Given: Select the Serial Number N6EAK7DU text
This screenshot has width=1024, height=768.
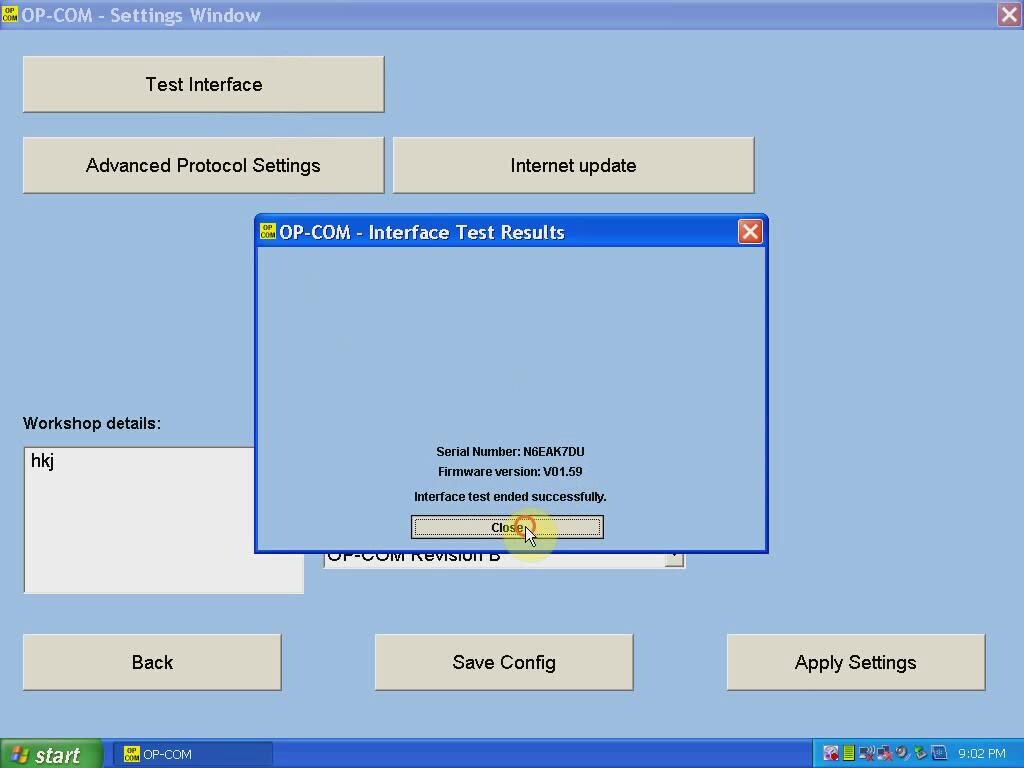Looking at the screenshot, I should (x=510, y=451).
